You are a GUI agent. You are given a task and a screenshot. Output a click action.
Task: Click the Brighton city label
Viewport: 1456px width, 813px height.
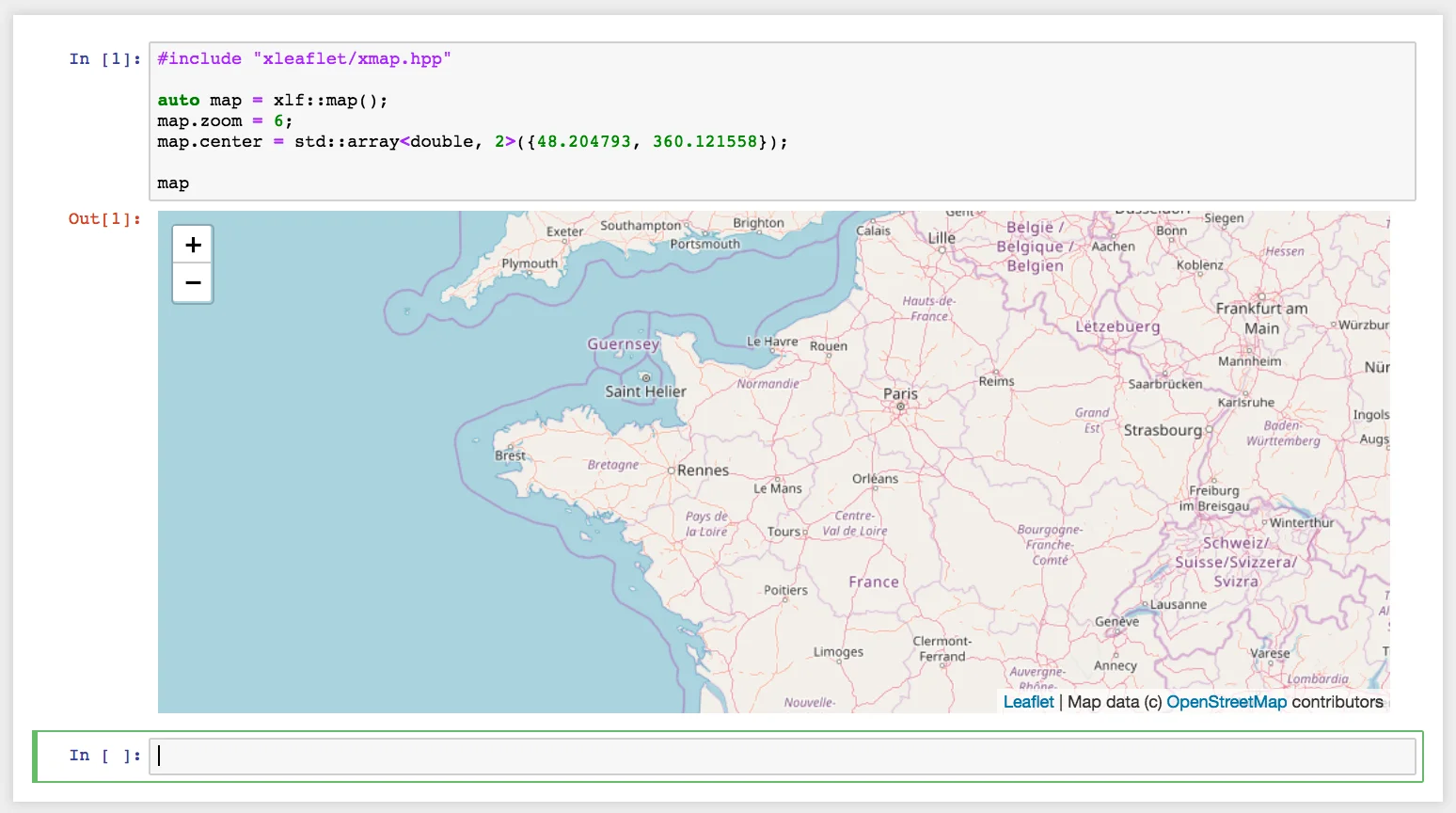[x=758, y=223]
